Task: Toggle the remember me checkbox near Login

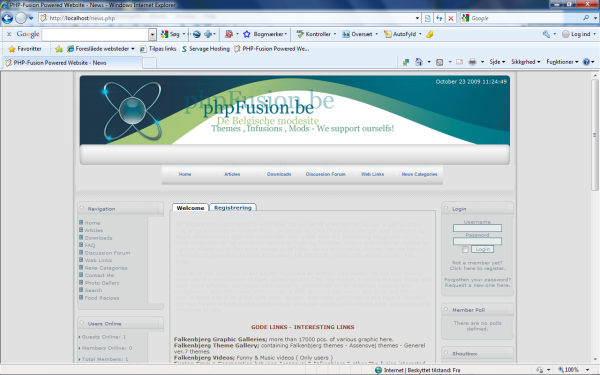Action: click(x=465, y=249)
